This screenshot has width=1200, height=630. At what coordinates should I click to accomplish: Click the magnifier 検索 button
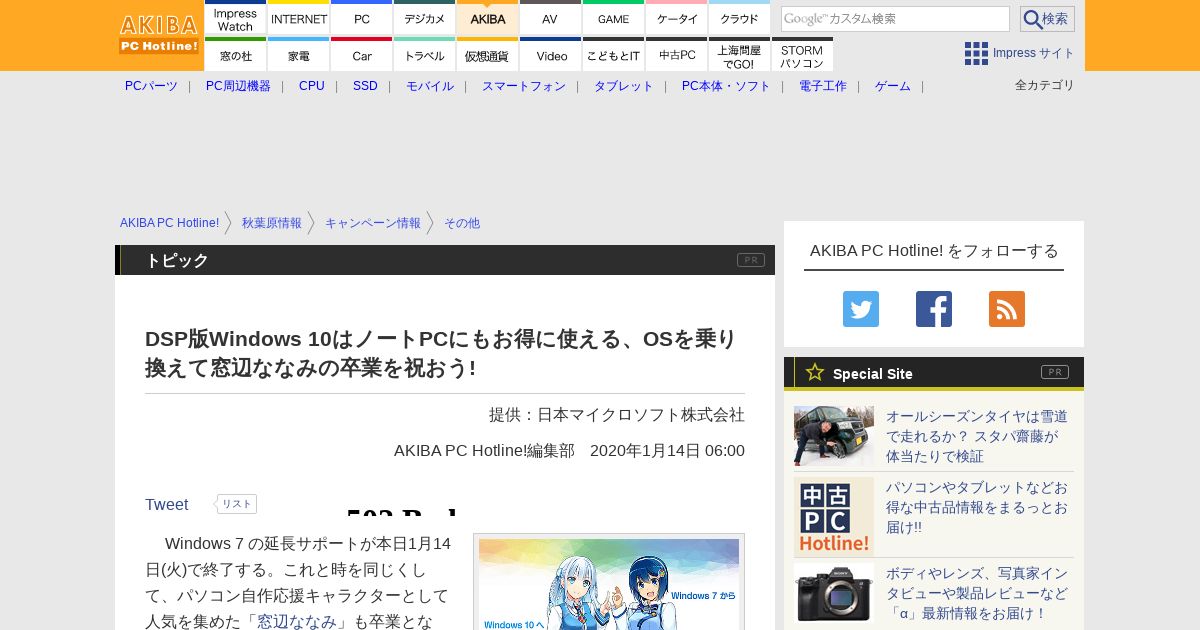(x=1047, y=19)
